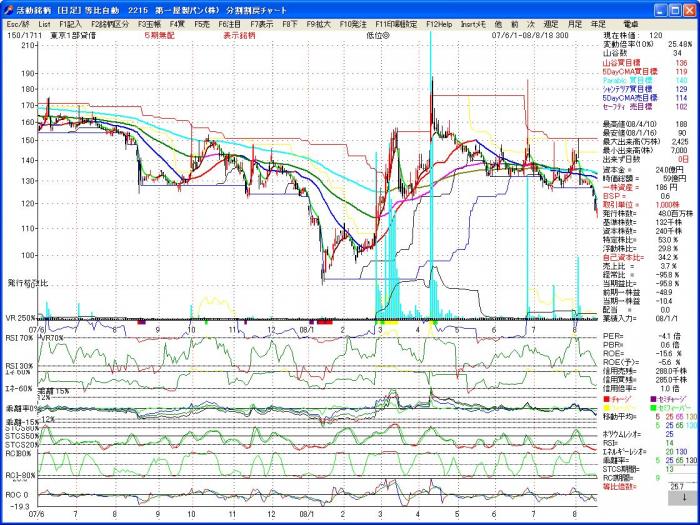Click the 取引単位 1,000株 line
Image resolution: width=700 pixels, height=525 pixels.
pos(643,204)
